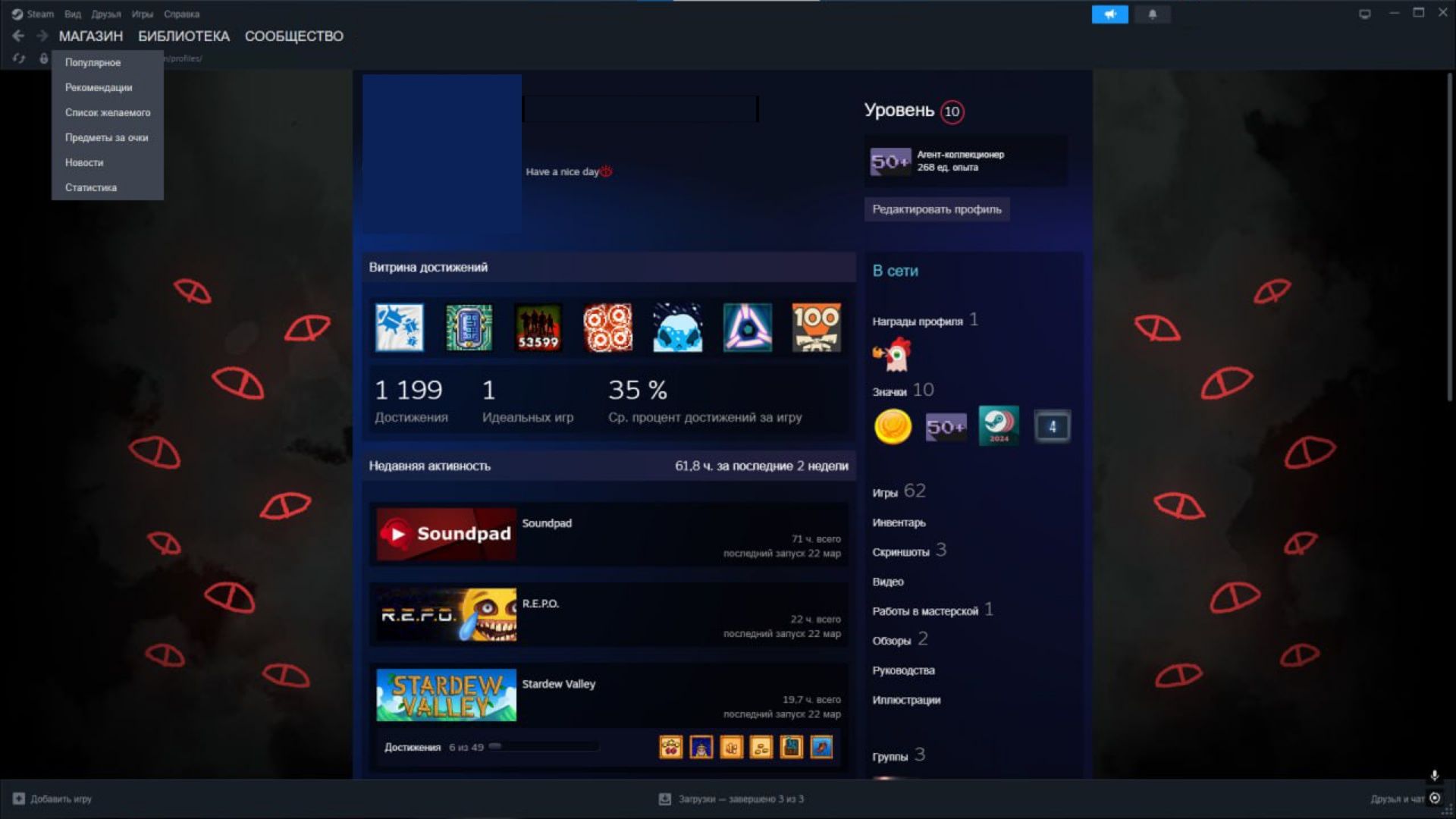Screen dimensions: 1456x819
Task: Open the notifications bell
Action: tap(1152, 14)
